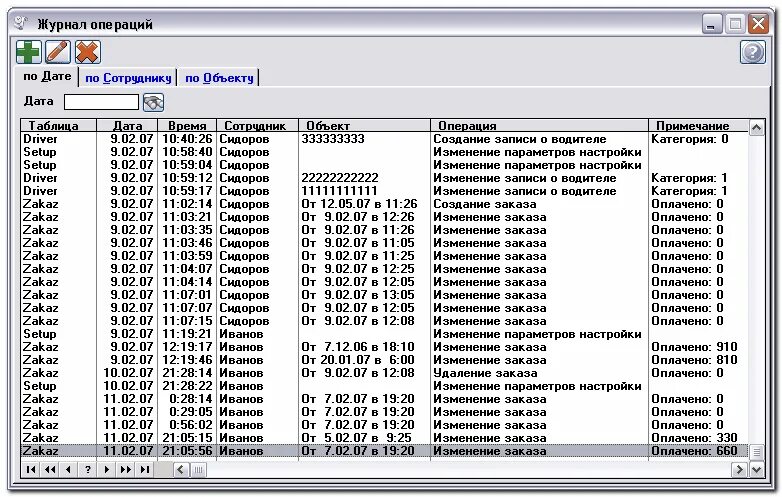Click the Примечание column header

tap(698, 126)
